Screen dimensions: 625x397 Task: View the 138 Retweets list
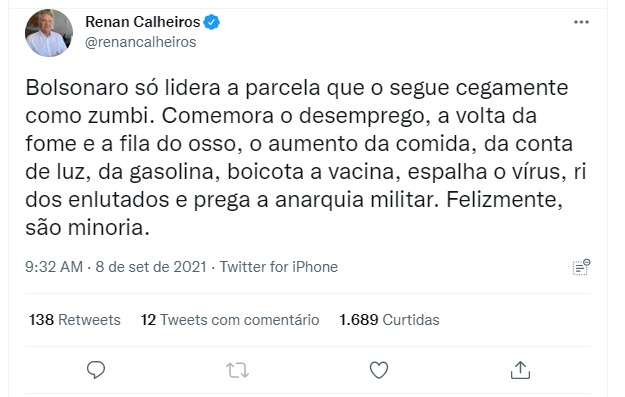(x=75, y=320)
